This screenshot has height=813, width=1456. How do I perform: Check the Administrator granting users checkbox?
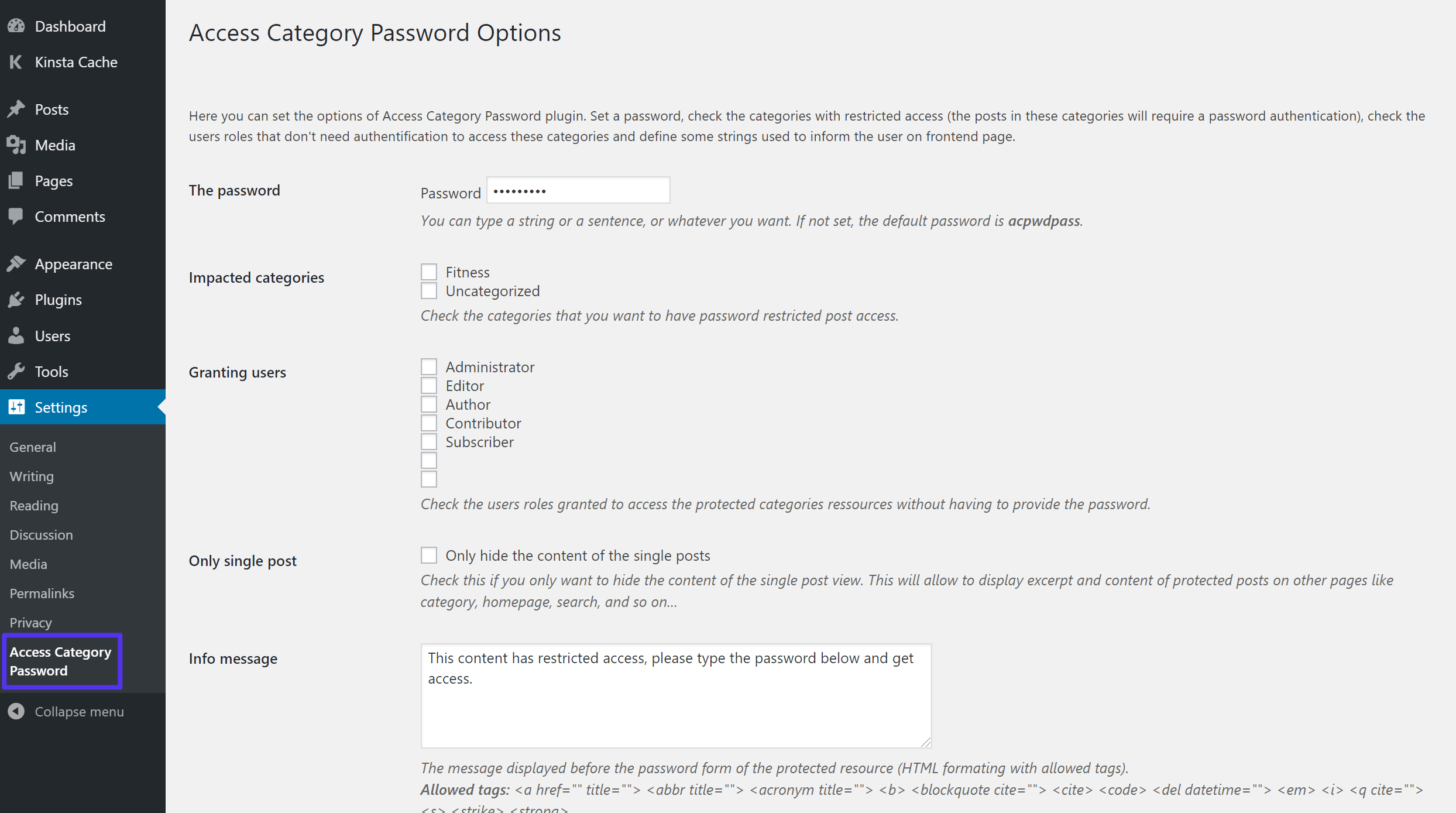click(x=429, y=366)
